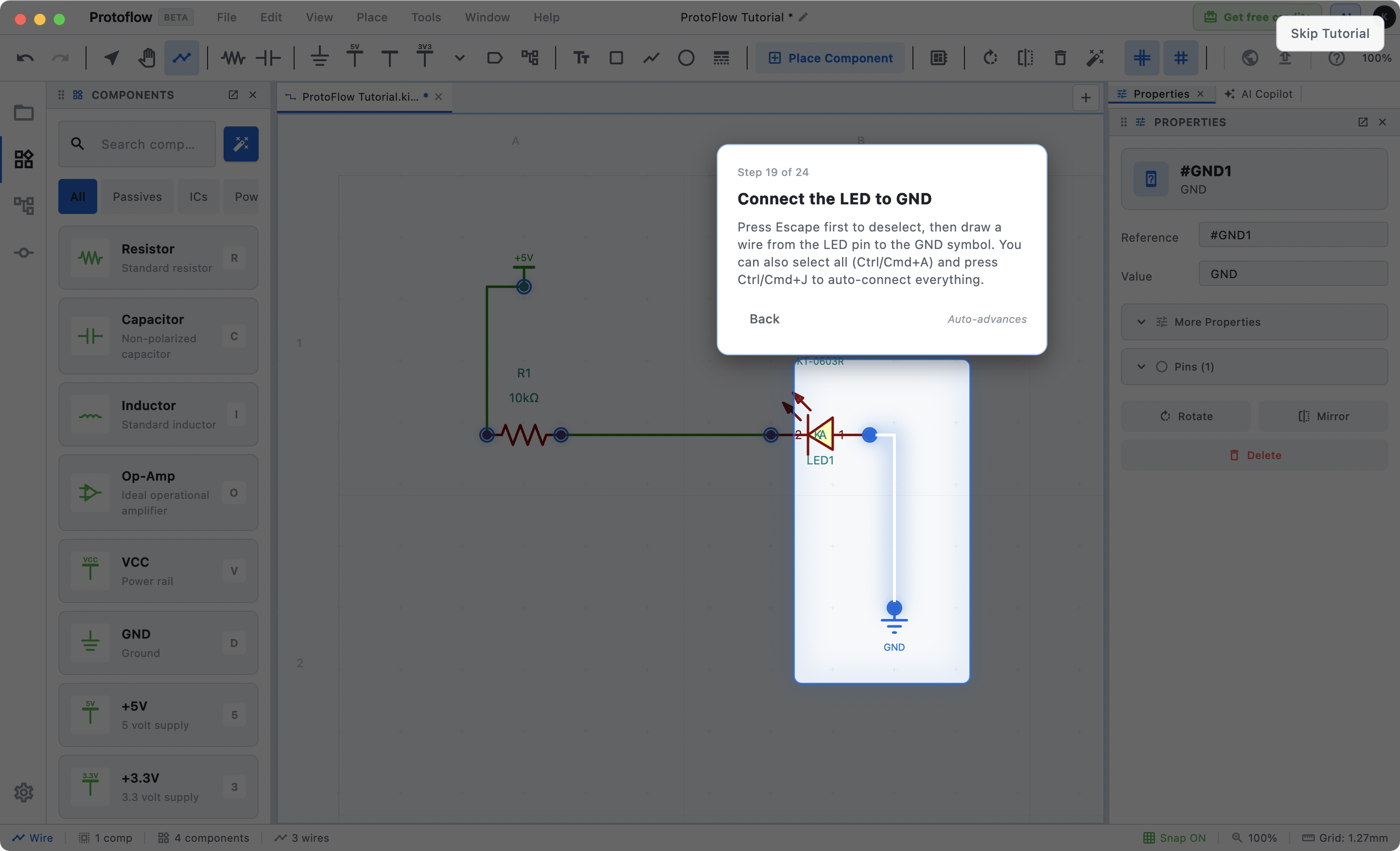The image size is (1400, 851).
Task: Open settings gear in left sidebar
Action: (x=24, y=792)
